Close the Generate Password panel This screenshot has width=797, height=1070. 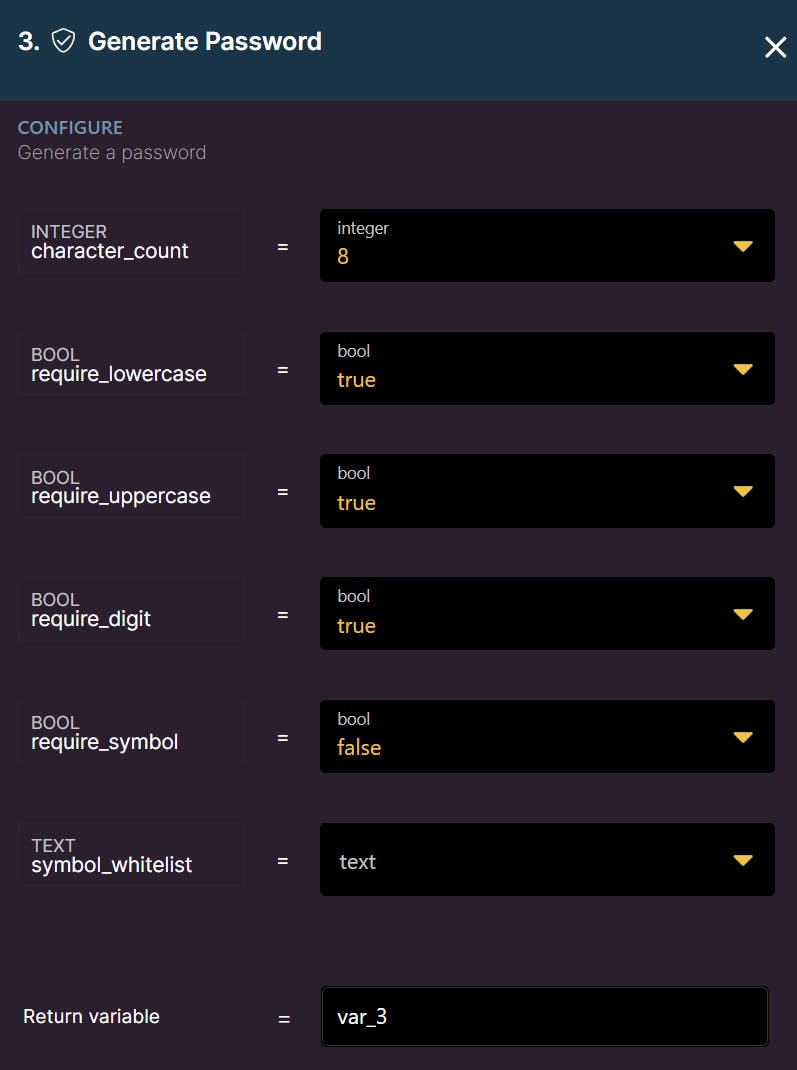pyautogui.click(x=775, y=47)
